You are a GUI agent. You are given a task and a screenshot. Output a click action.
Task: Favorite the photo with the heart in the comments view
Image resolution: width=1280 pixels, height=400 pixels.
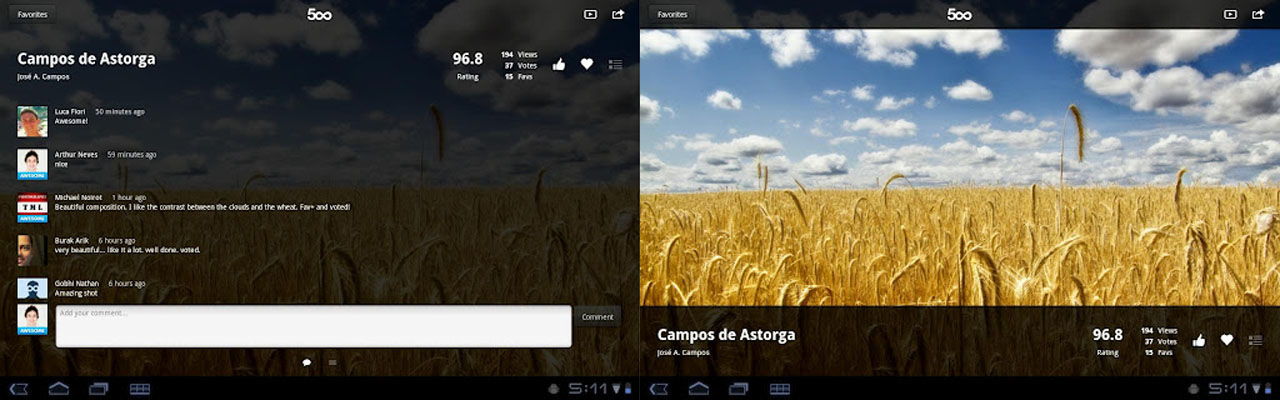587,64
